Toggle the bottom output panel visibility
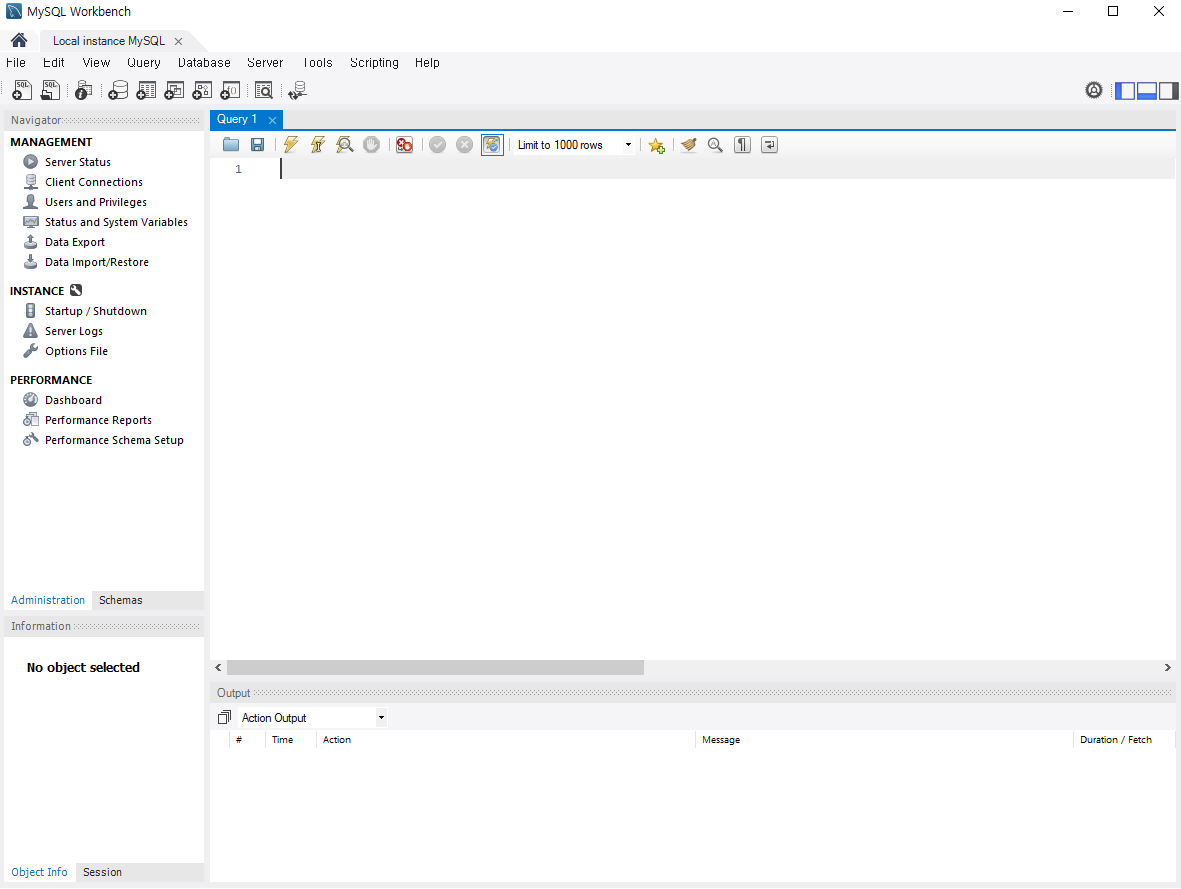This screenshot has height=889, width=1181. 1147,90
